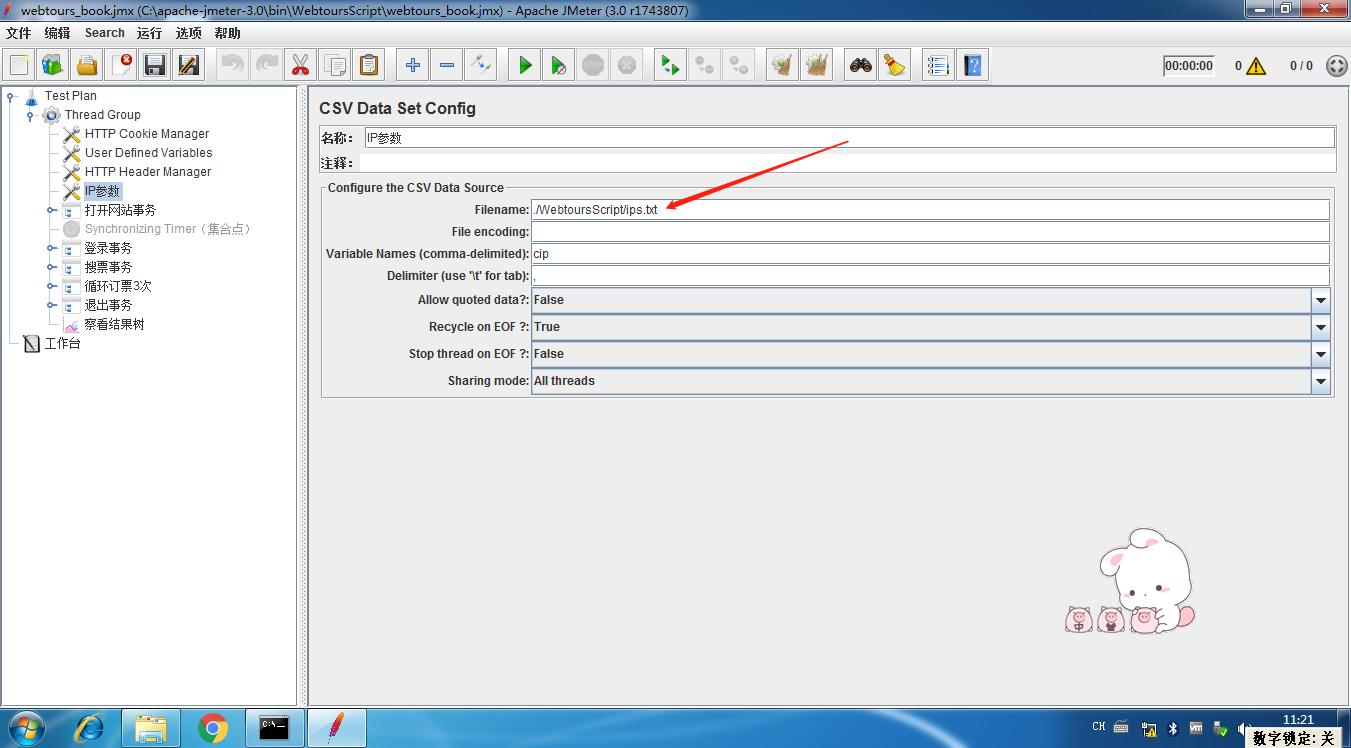Select HTTP Cookie Manager in tree

pyautogui.click(x=147, y=134)
